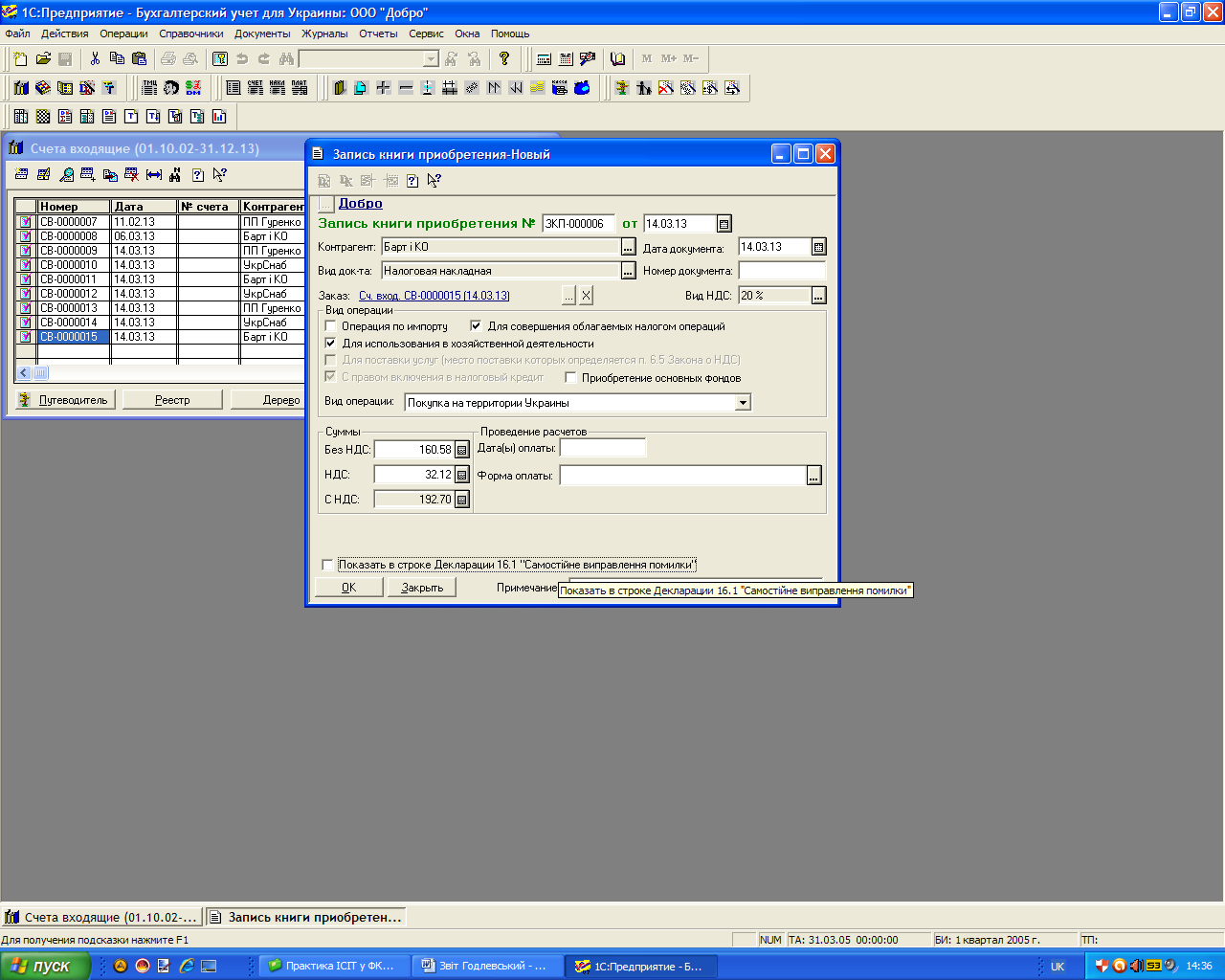The image size is (1225, 980).
Task: Click the ellipsis button before Добро
Action: point(326,204)
